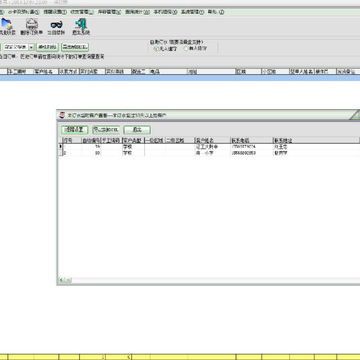Select the first radio option beside the toolbar
The height and width of the screenshot is (360, 360).
click(x=155, y=48)
